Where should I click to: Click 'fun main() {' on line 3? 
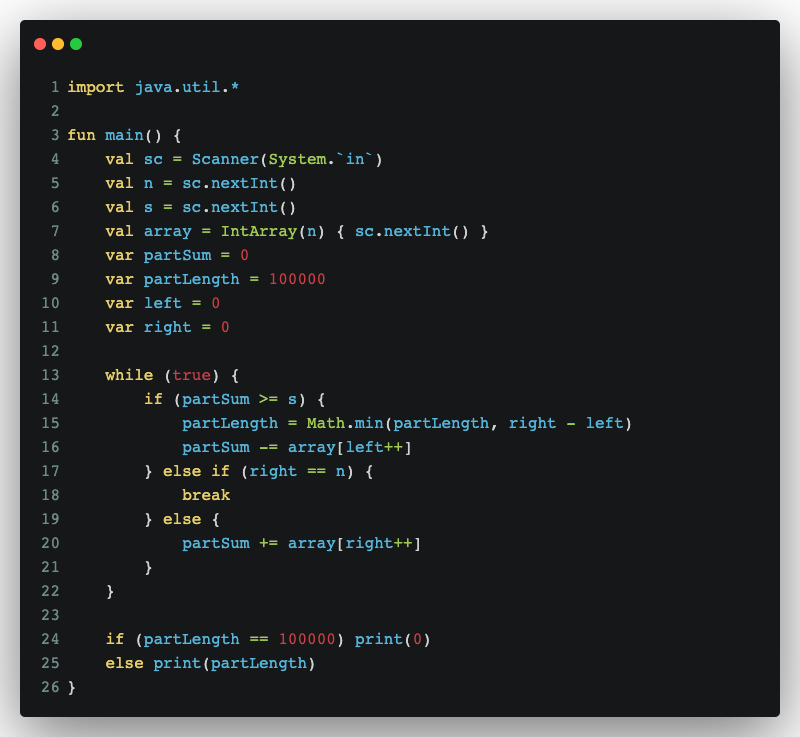tap(124, 135)
